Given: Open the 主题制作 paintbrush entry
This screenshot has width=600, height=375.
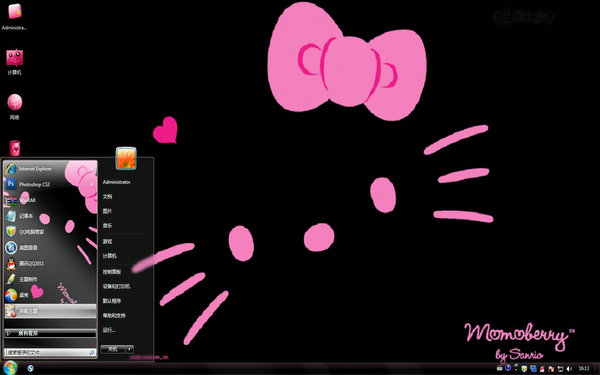Looking at the screenshot, I should (x=50, y=279).
